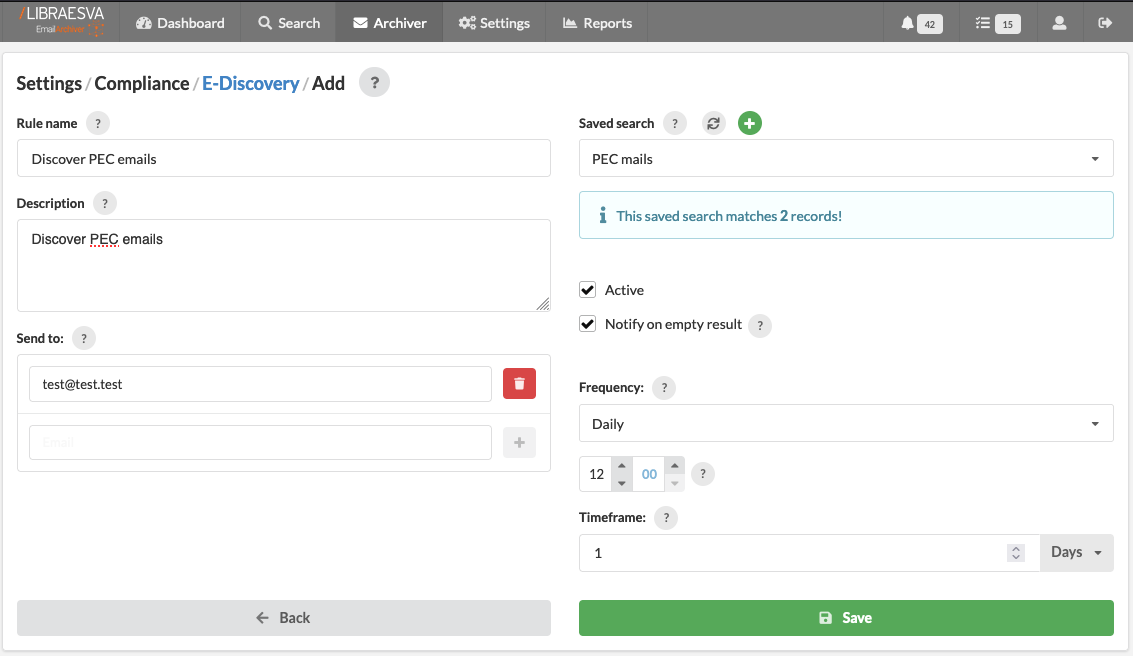This screenshot has height=656, width=1133.
Task: Delete the test@test.test recipient
Action: tap(520, 384)
